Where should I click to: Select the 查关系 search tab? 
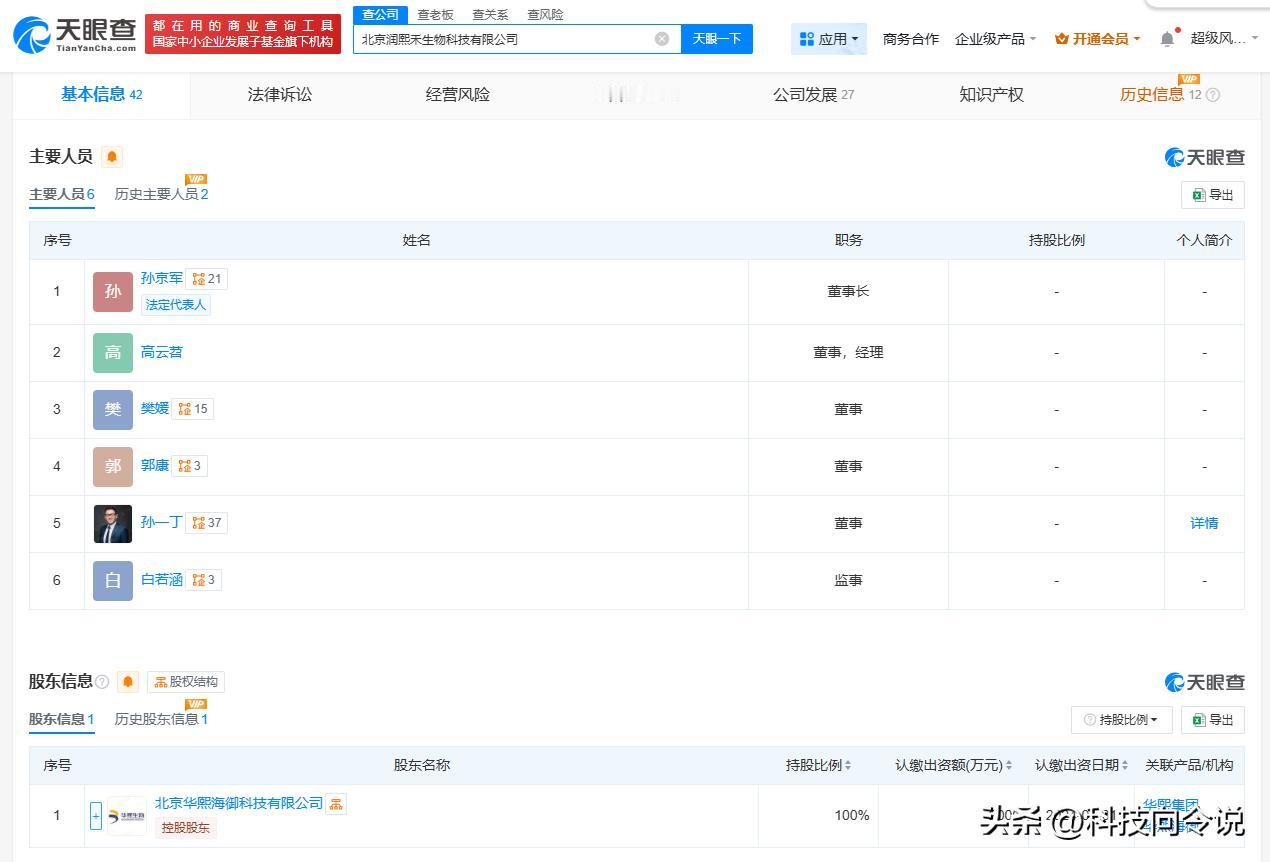point(490,15)
